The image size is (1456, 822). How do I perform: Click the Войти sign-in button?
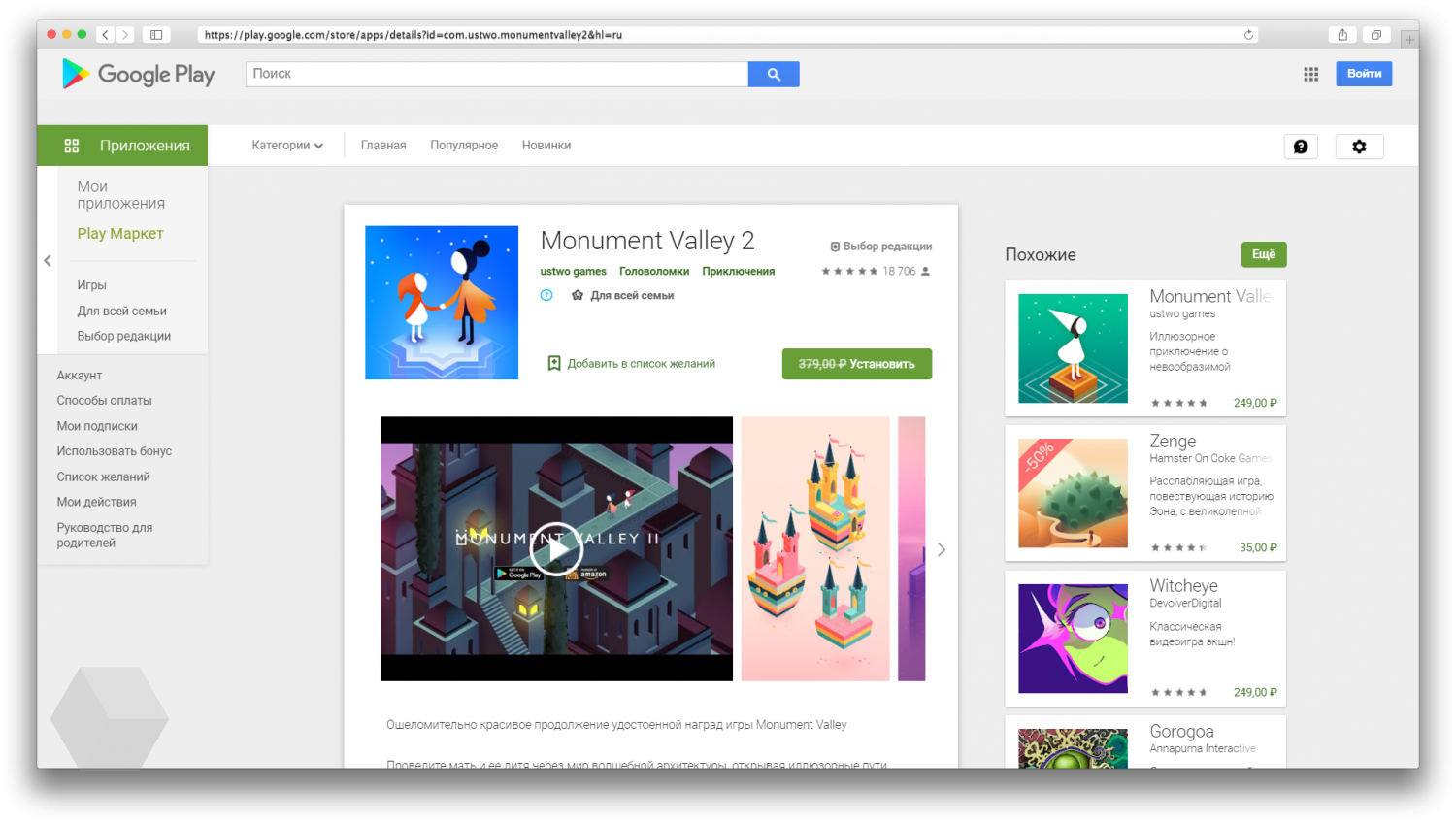(x=1364, y=74)
